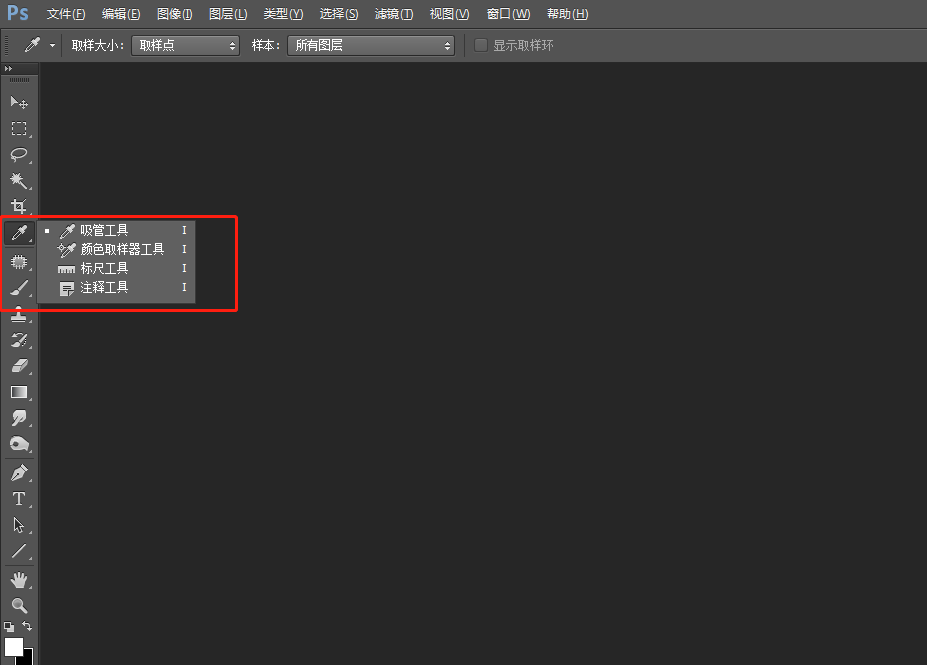This screenshot has width=927, height=665.
Task: Select the Hand tool
Action: [19, 580]
